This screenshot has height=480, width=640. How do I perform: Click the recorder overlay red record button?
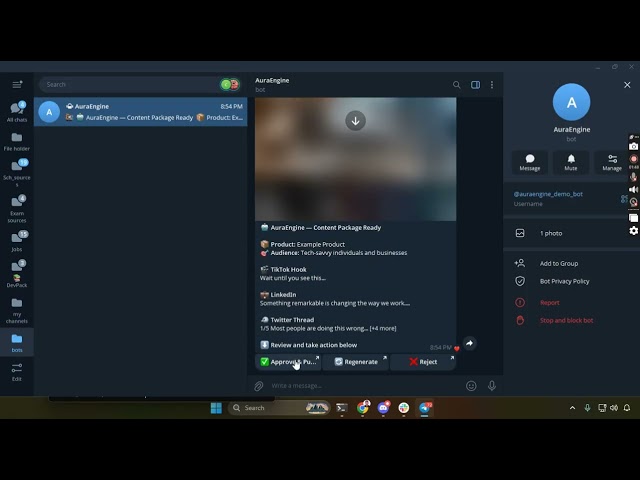[x=633, y=159]
